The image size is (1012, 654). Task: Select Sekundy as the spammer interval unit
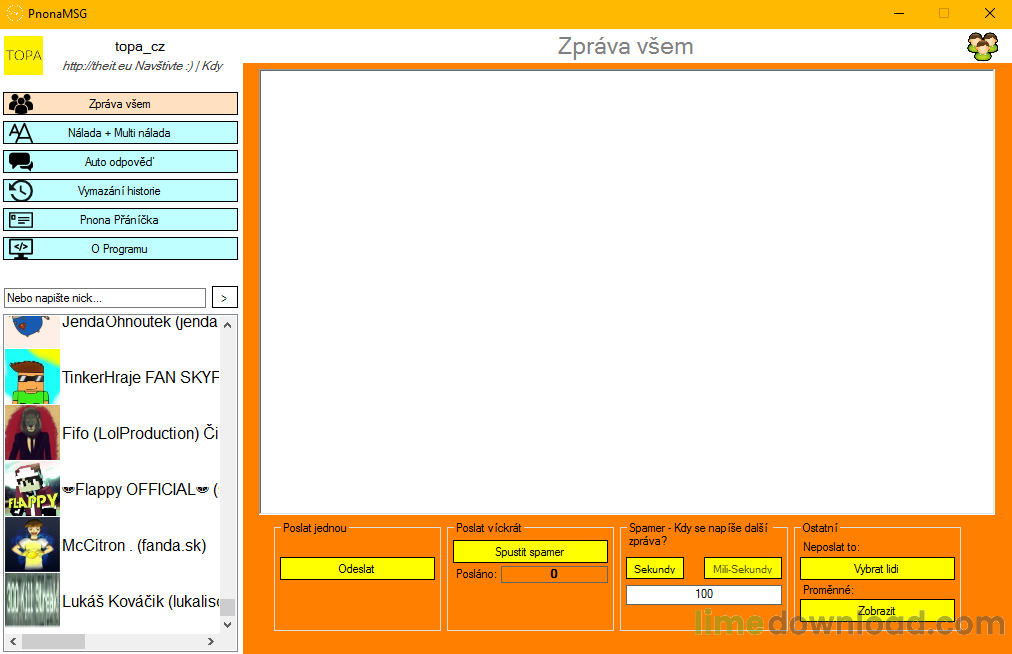pyautogui.click(x=655, y=569)
